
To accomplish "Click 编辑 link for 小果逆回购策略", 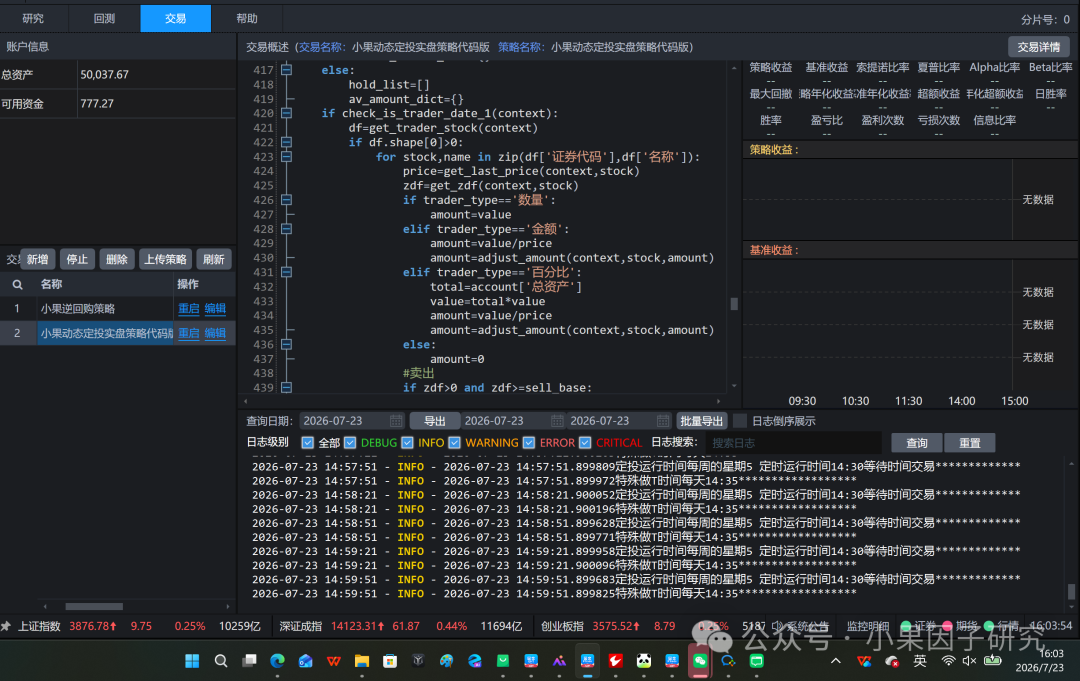I will click(215, 308).
